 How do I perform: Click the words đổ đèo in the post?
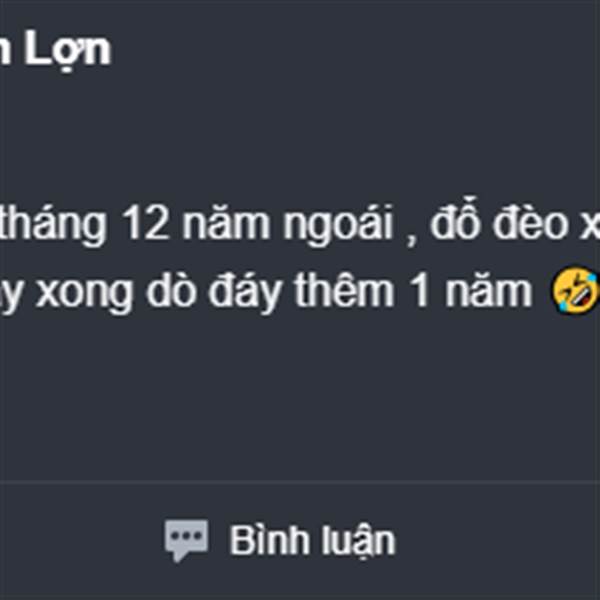[x=499, y=220]
